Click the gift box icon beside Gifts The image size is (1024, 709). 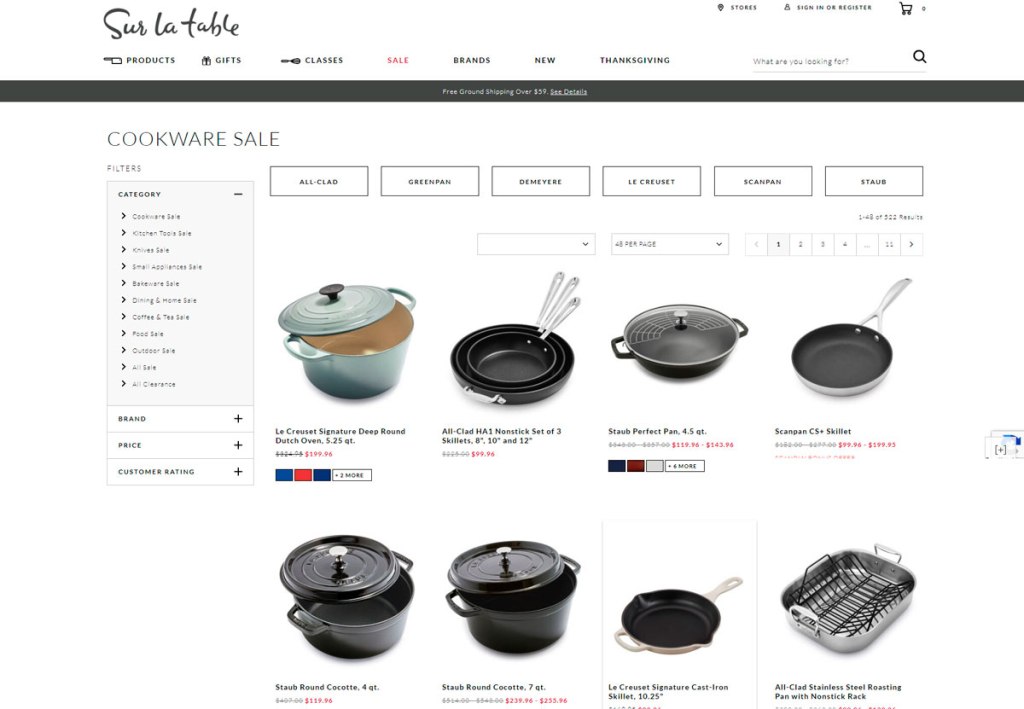click(x=206, y=60)
